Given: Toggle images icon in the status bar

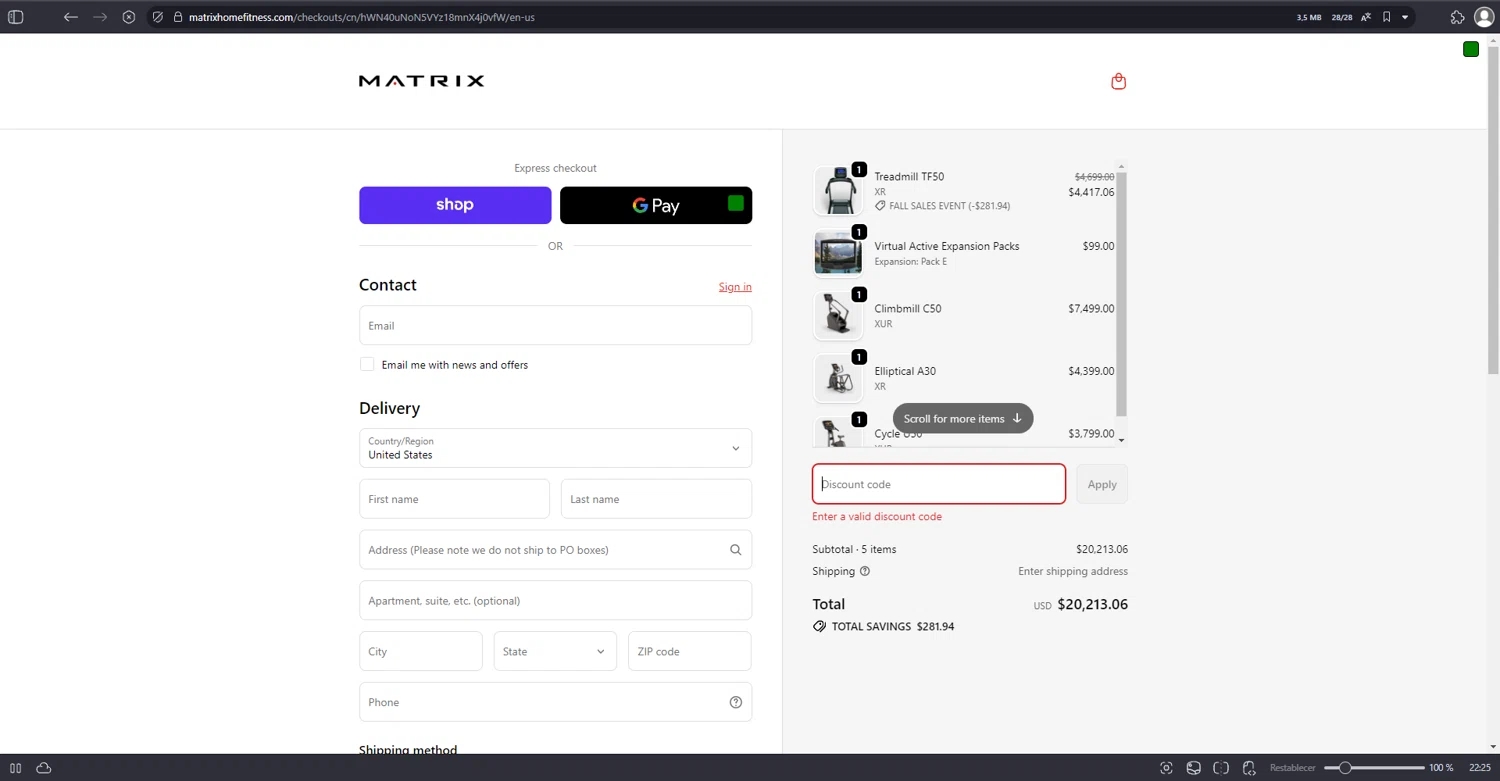Looking at the screenshot, I should click(x=1193, y=768).
